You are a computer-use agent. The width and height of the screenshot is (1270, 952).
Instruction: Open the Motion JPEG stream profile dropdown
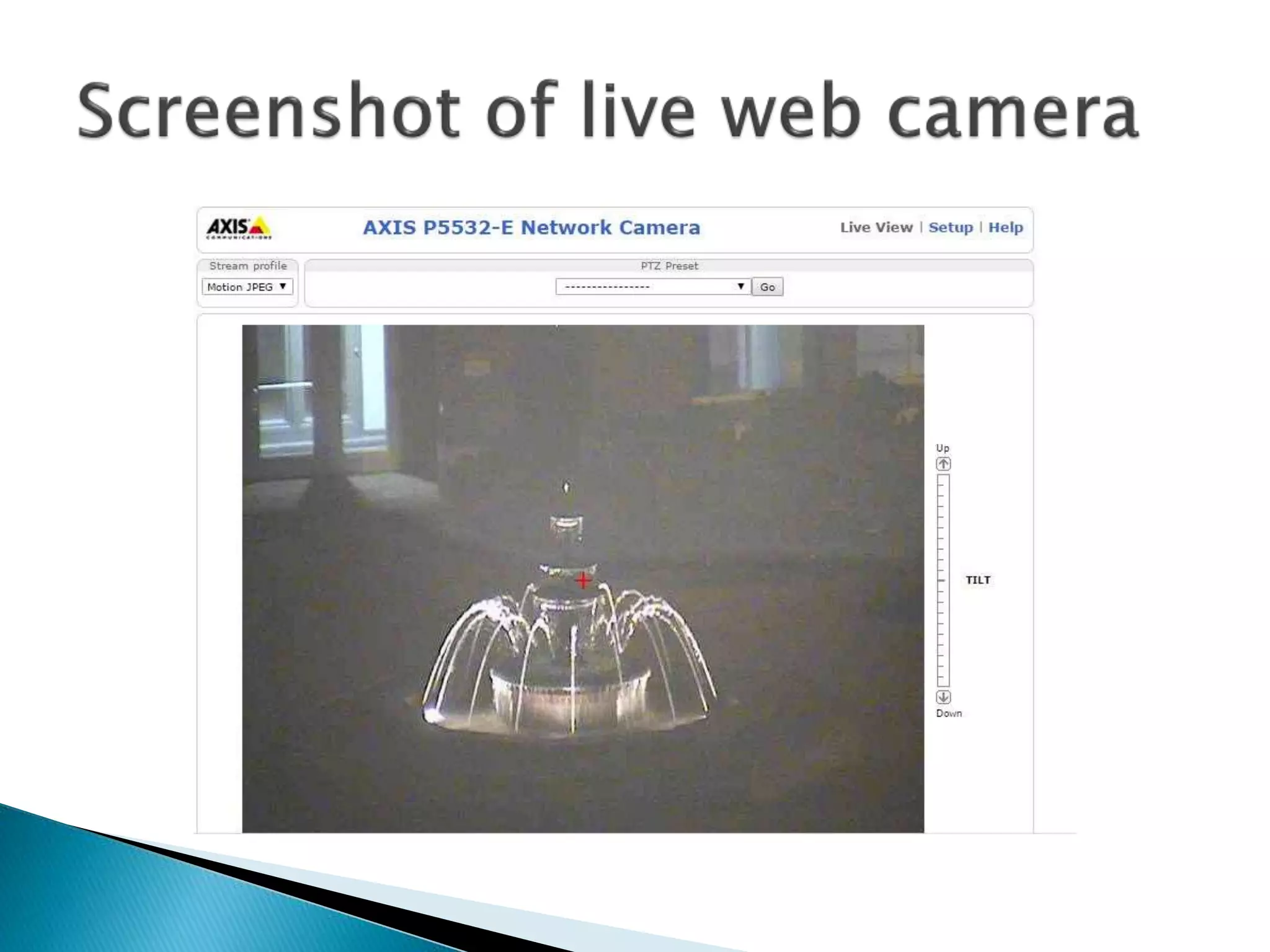(247, 287)
